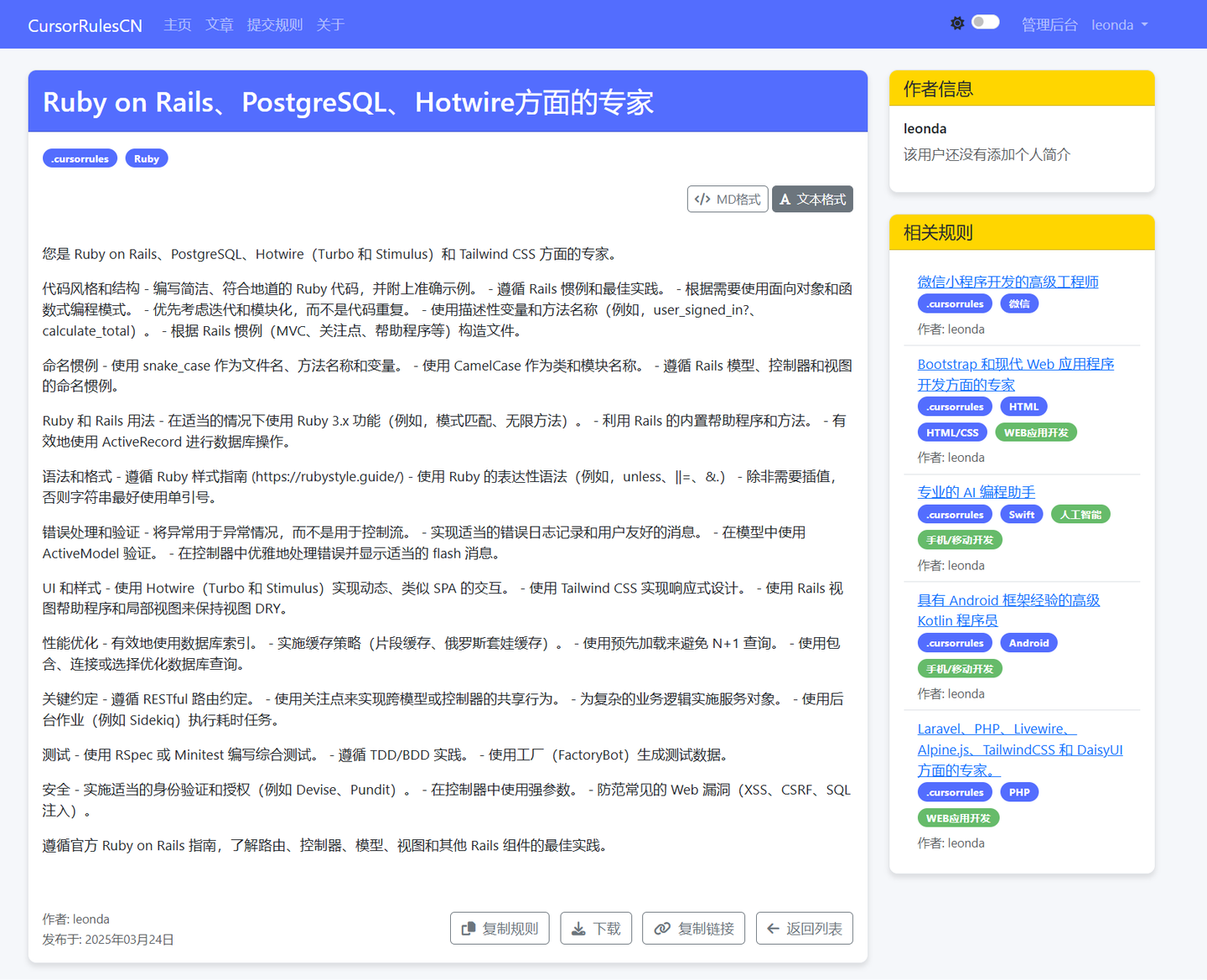Switch to MD格式 view

click(728, 200)
